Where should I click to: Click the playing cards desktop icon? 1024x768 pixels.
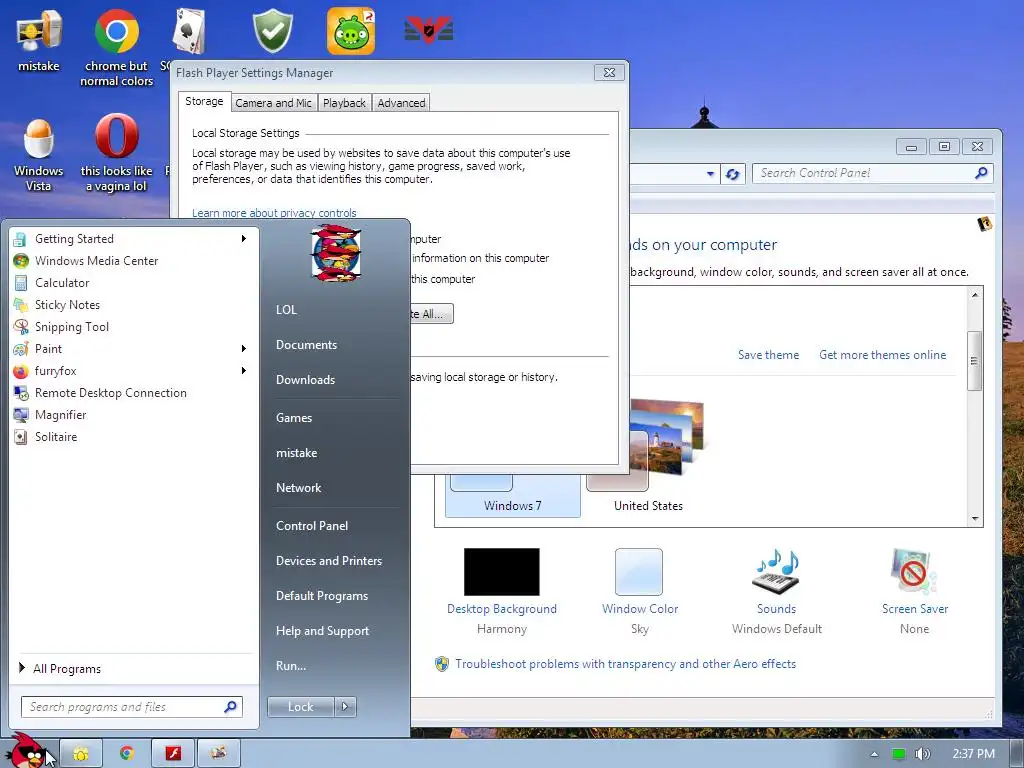[x=189, y=31]
